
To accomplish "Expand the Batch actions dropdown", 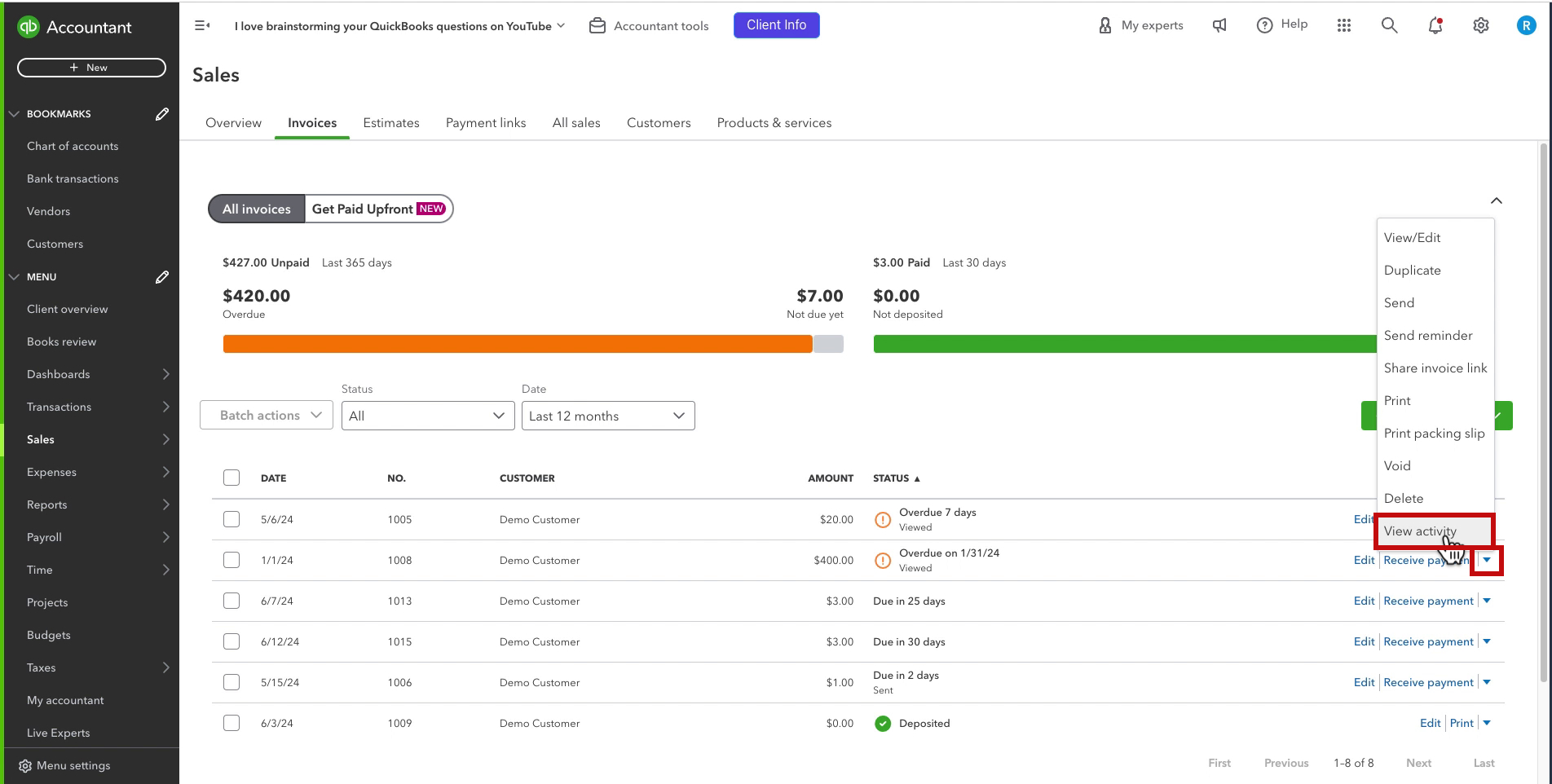I will click(267, 416).
